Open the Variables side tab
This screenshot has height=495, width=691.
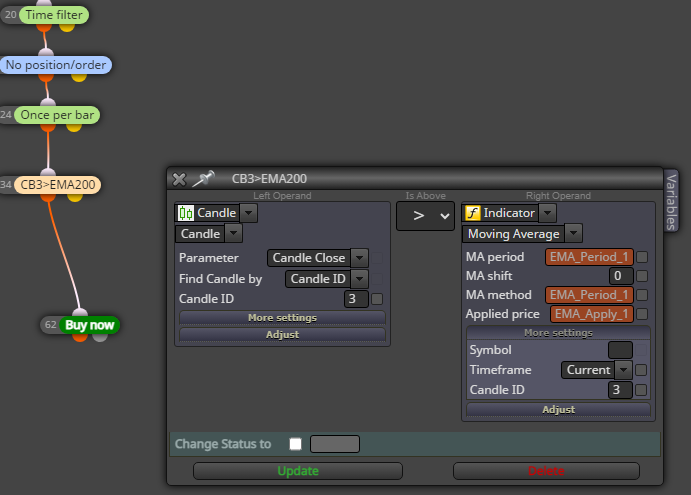[671, 202]
